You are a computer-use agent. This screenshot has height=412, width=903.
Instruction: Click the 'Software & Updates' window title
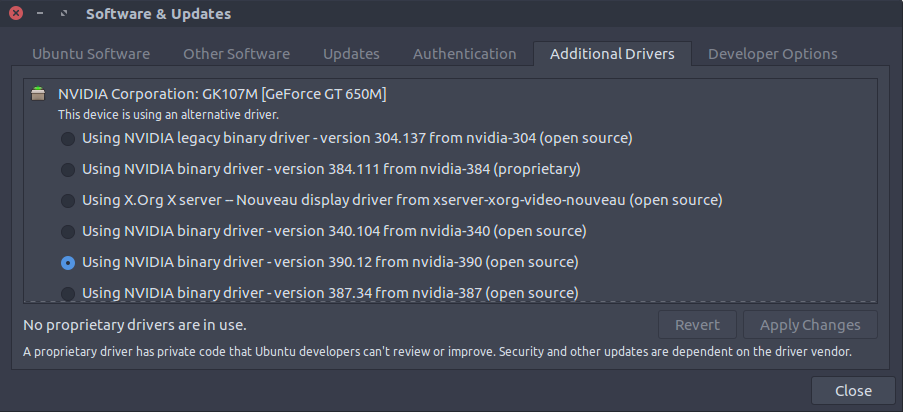point(158,14)
